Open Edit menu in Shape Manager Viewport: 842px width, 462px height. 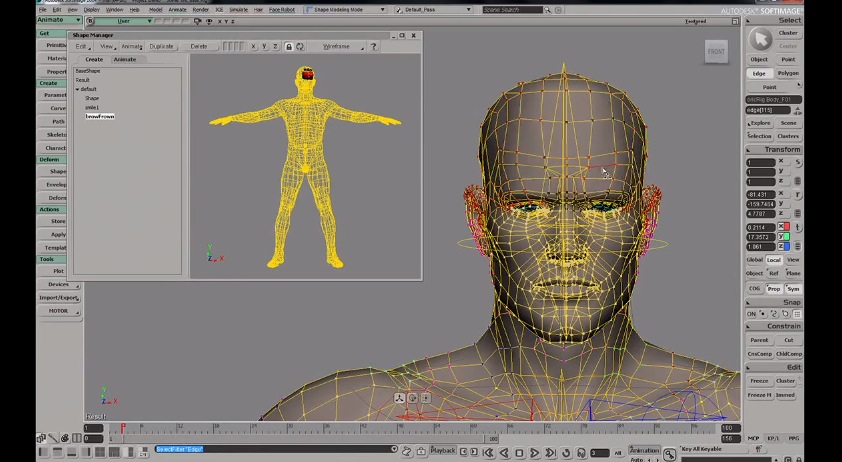(x=81, y=47)
